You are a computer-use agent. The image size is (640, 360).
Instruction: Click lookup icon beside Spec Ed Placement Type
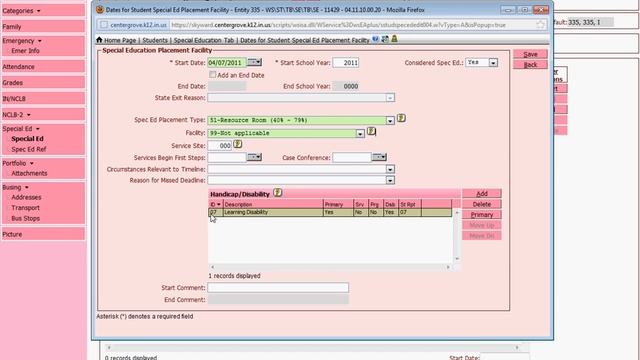(x=401, y=118)
